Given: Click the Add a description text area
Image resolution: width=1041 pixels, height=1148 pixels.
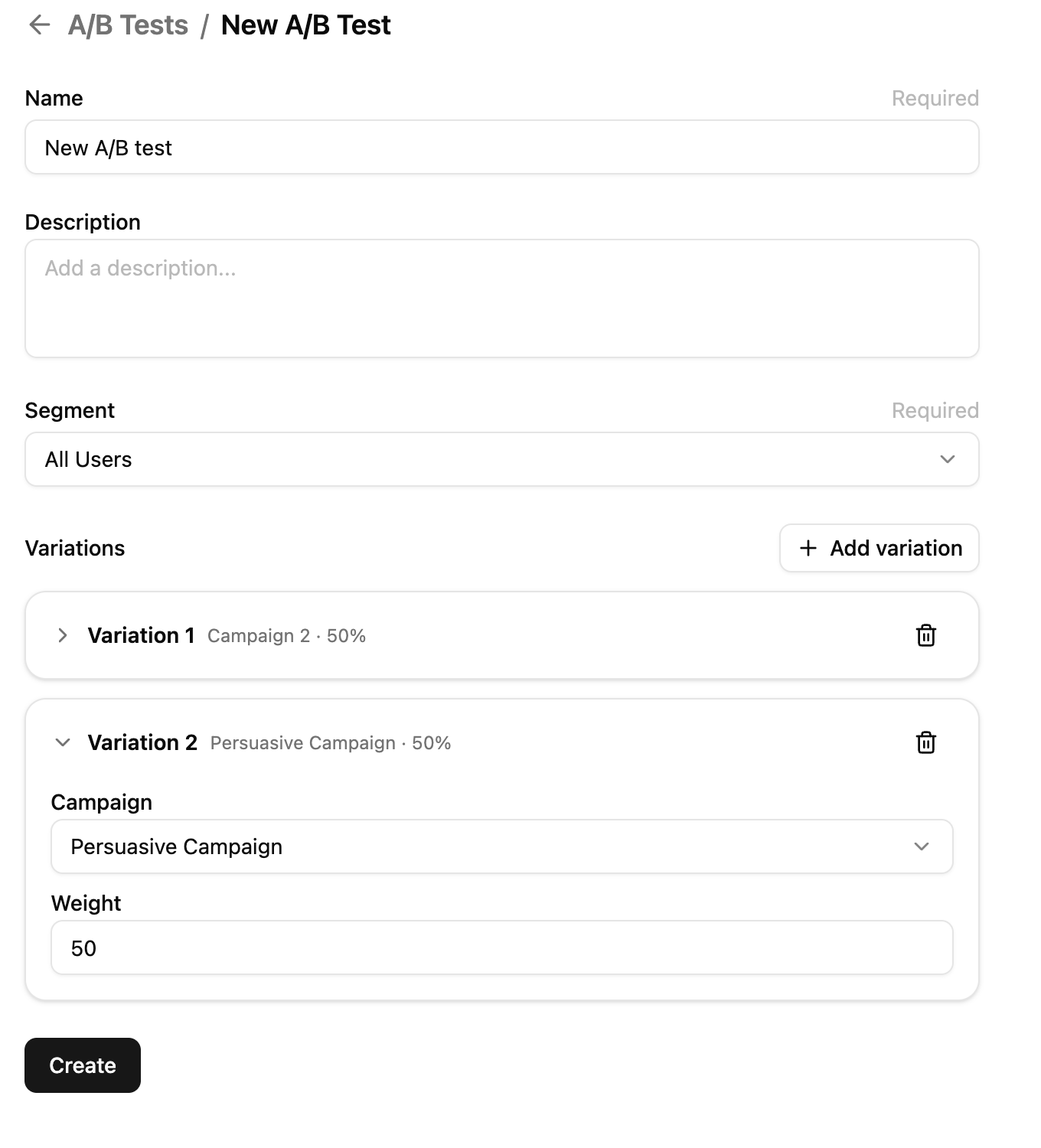Looking at the screenshot, I should pos(501,298).
